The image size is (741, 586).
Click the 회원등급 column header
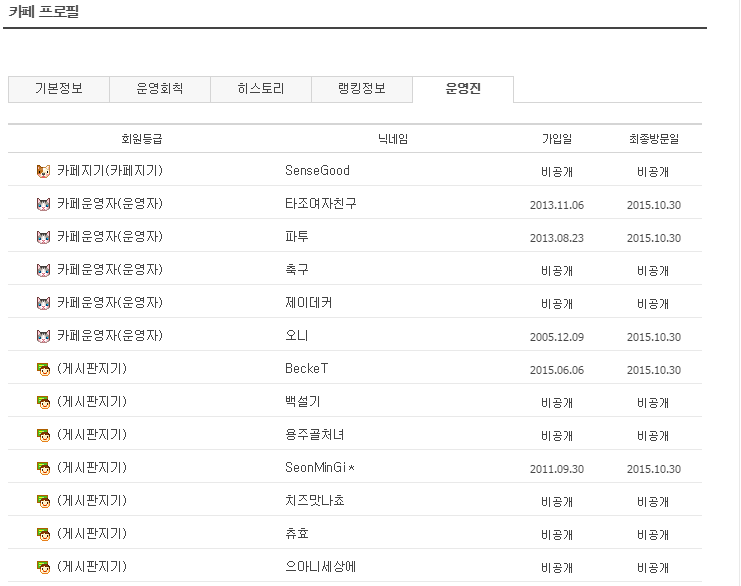click(x=142, y=139)
